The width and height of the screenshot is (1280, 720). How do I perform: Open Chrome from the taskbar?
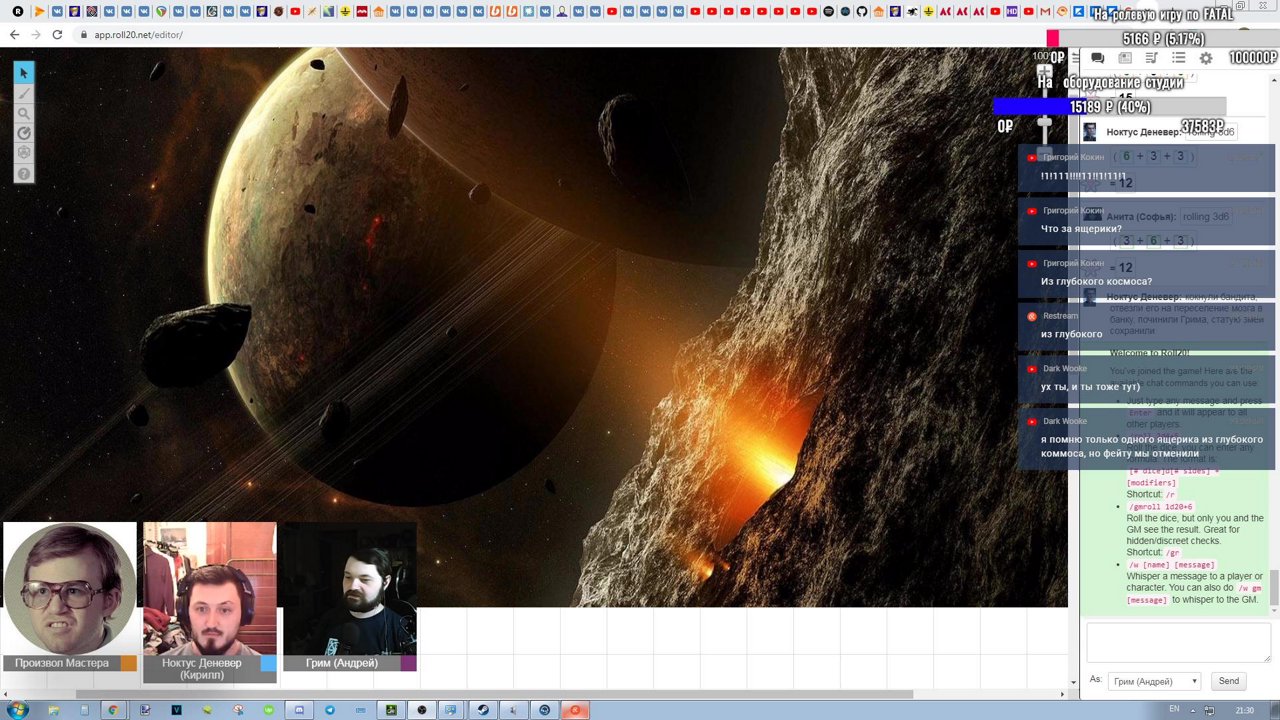click(x=113, y=710)
